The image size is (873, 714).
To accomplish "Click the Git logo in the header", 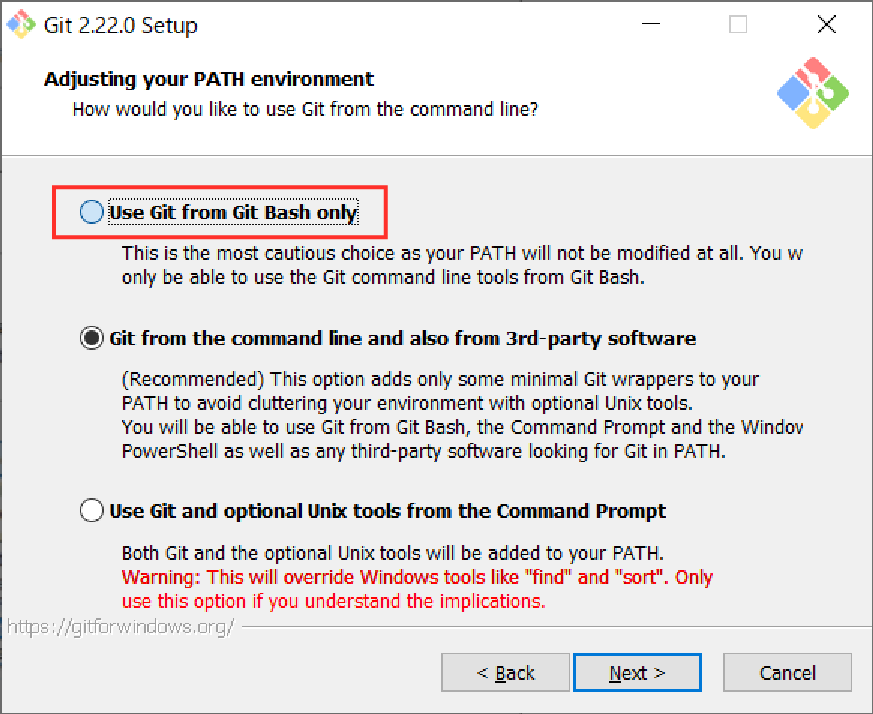I will click(x=813, y=92).
